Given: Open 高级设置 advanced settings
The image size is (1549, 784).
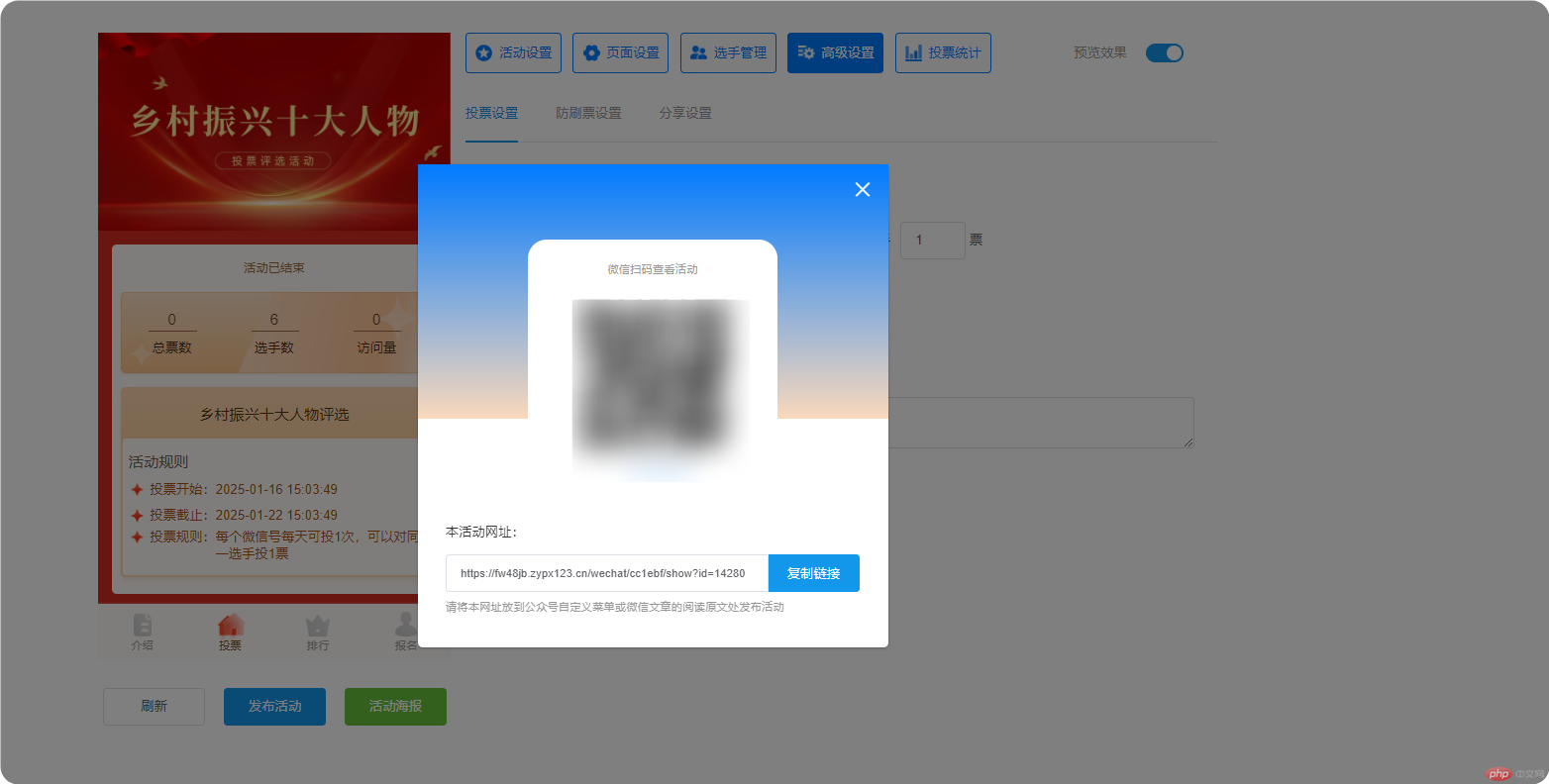Looking at the screenshot, I should [835, 52].
